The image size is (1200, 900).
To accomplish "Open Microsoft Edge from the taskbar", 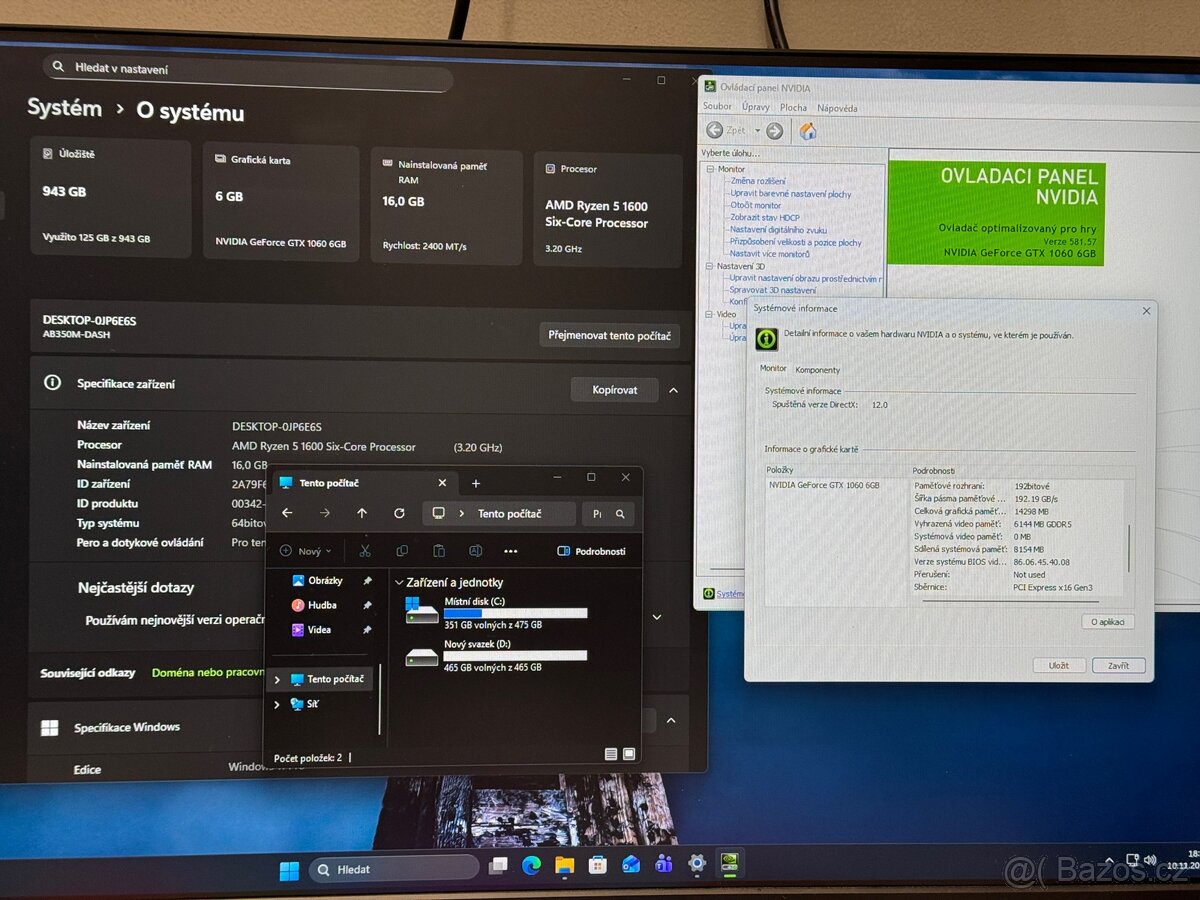I will point(531,865).
